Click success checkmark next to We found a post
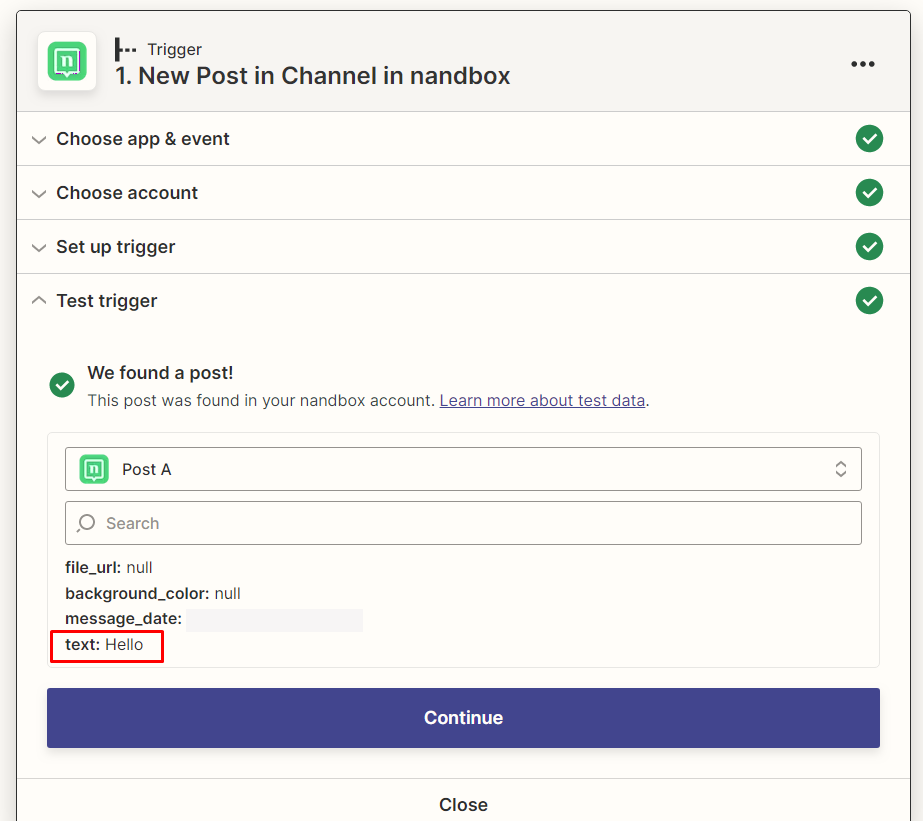This screenshot has height=821, width=923. pyautogui.click(x=62, y=385)
